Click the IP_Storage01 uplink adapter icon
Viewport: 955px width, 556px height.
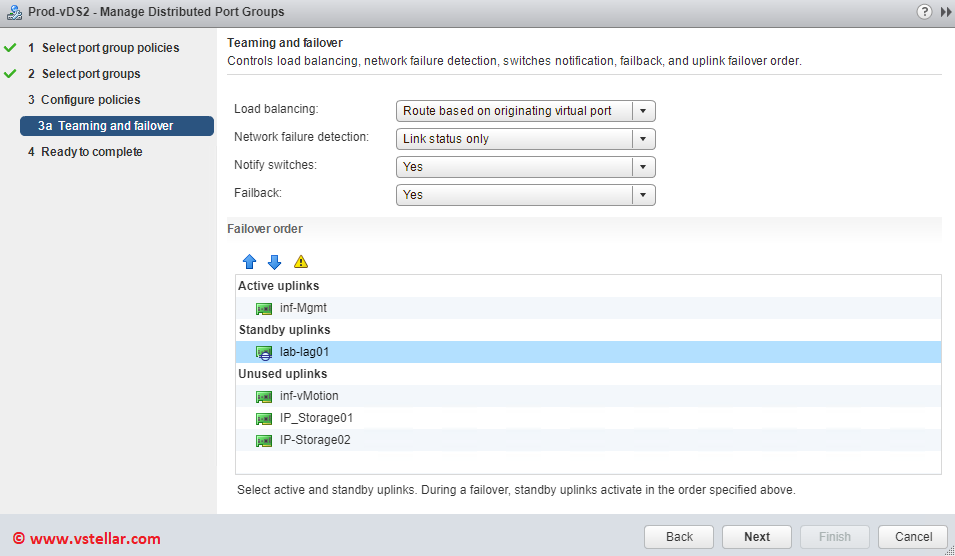coord(264,418)
